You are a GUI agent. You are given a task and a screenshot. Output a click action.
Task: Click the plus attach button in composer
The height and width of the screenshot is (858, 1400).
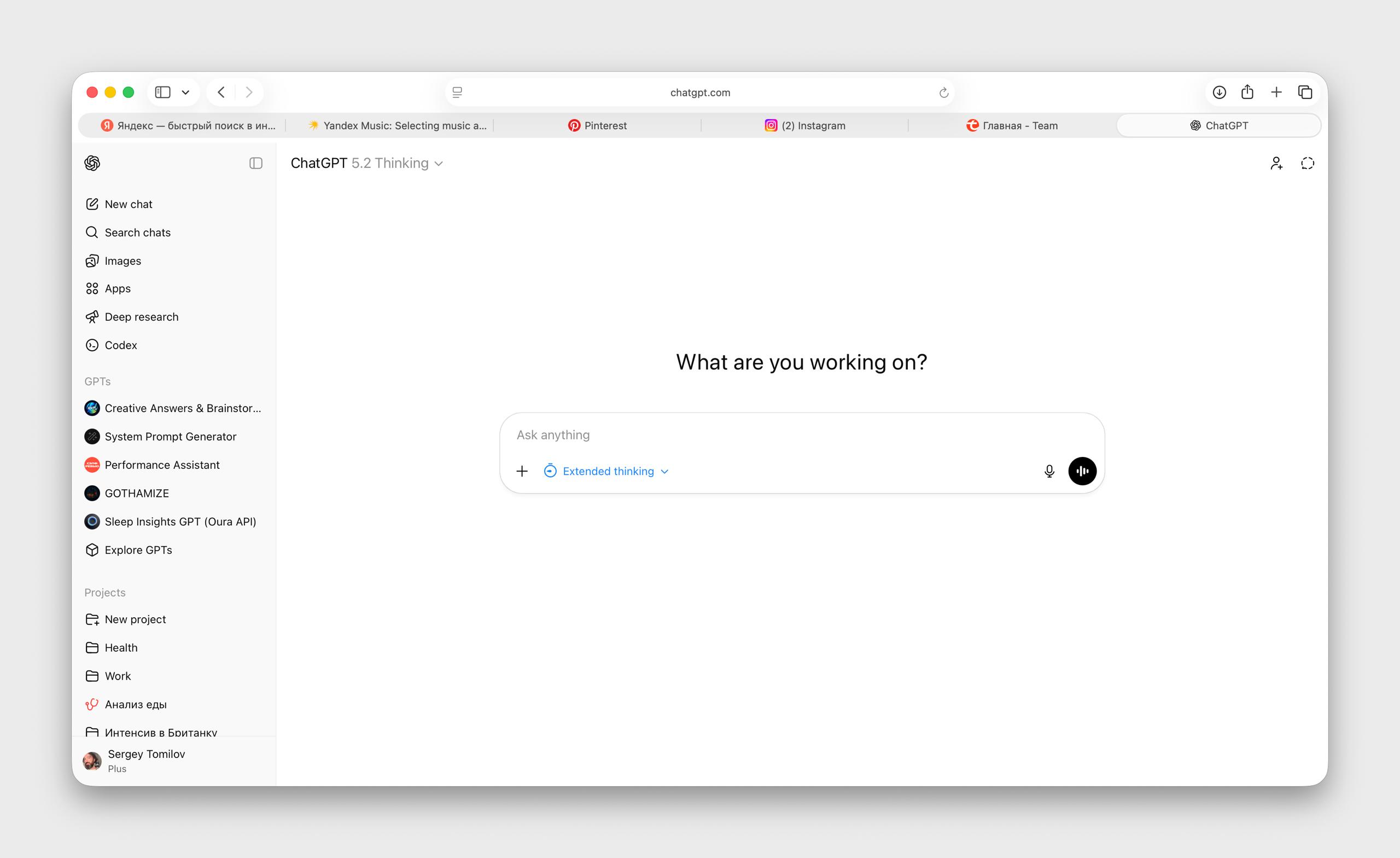(x=522, y=471)
